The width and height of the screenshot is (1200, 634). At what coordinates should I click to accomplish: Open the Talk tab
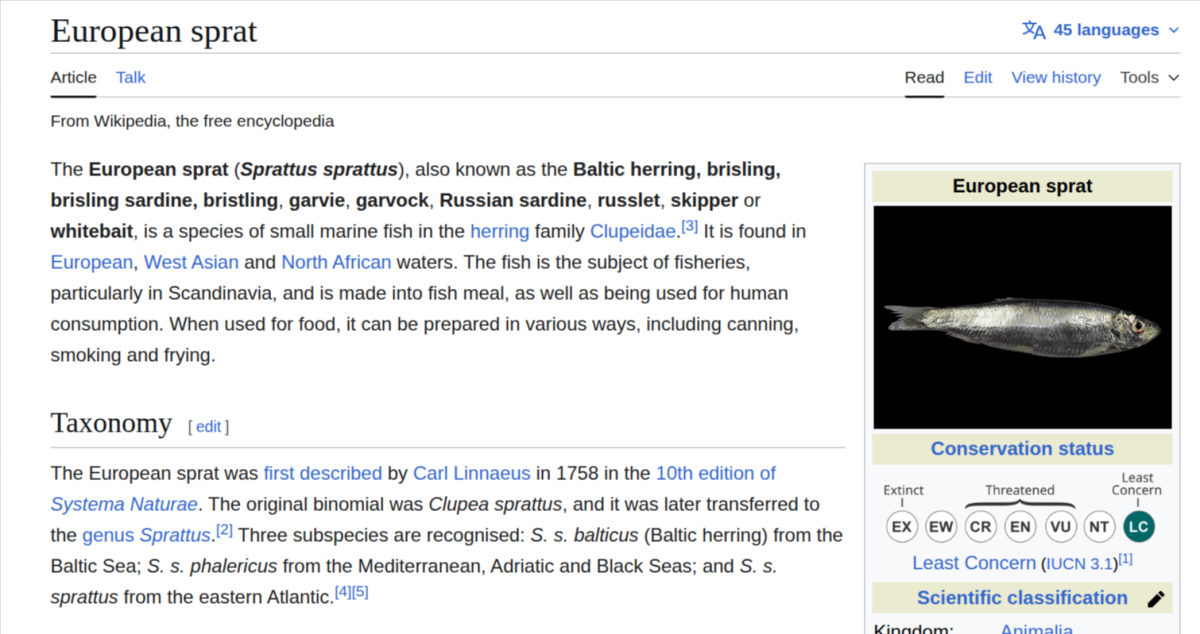[x=131, y=77]
